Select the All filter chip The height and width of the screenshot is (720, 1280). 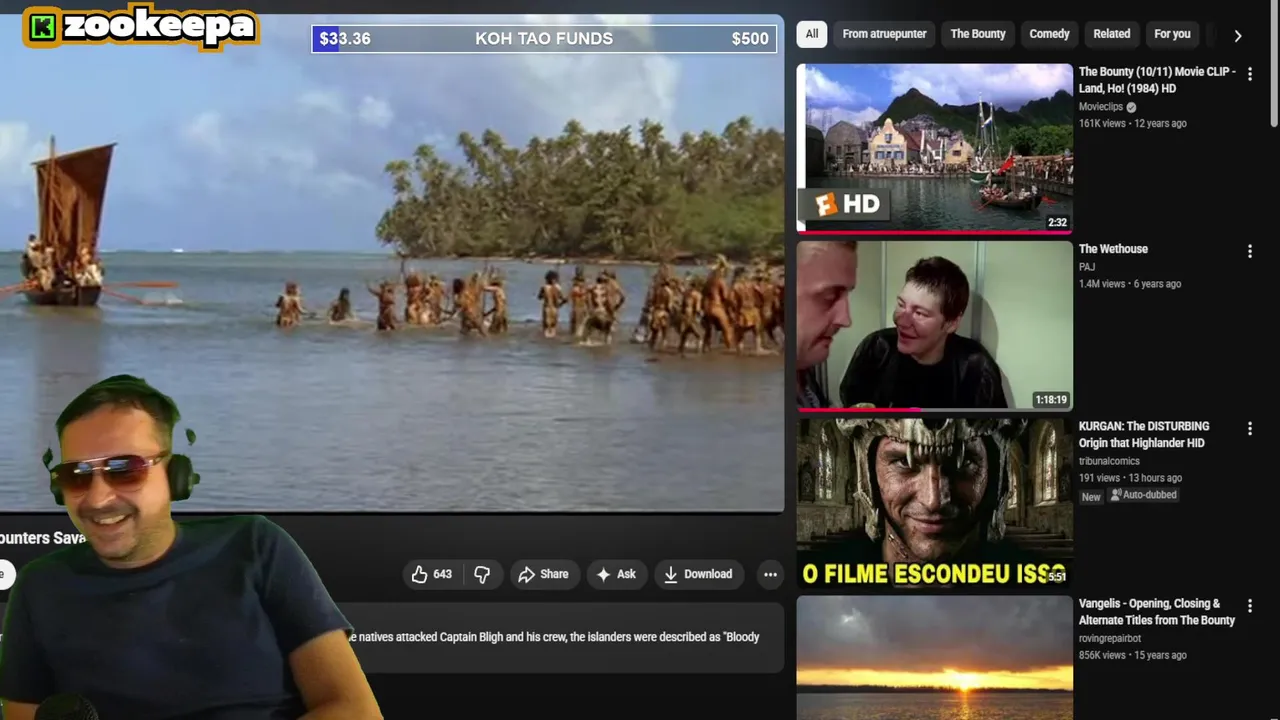tap(812, 34)
